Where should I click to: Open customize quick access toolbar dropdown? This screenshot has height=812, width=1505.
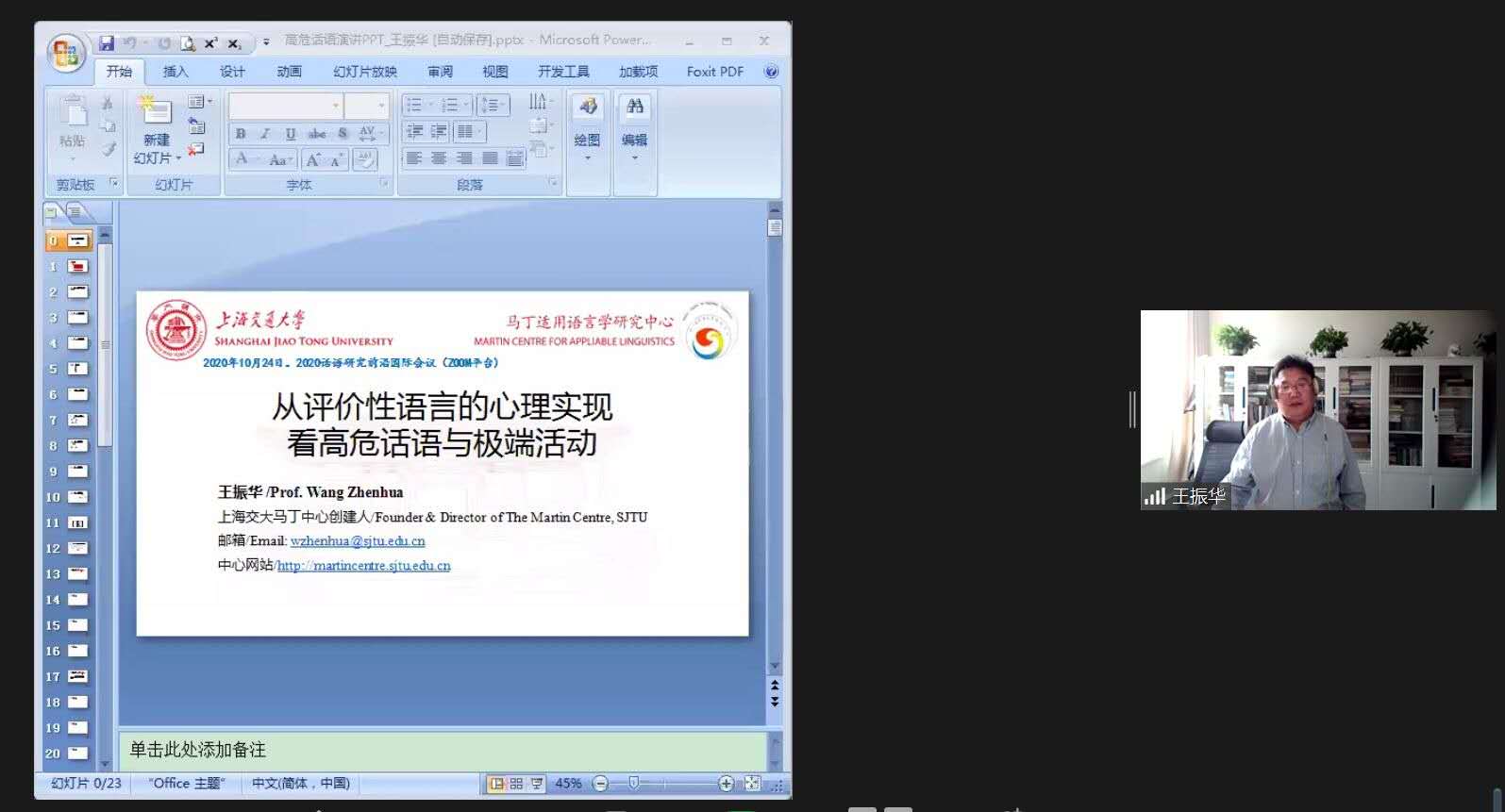(x=266, y=42)
